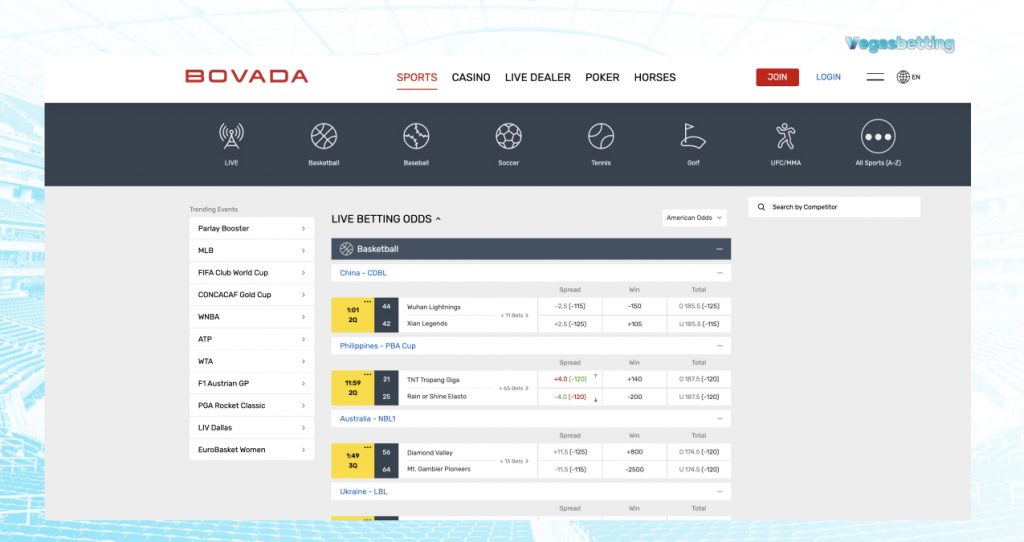Click the Bovada logo
This screenshot has height=542, width=1024.
[x=246, y=76]
